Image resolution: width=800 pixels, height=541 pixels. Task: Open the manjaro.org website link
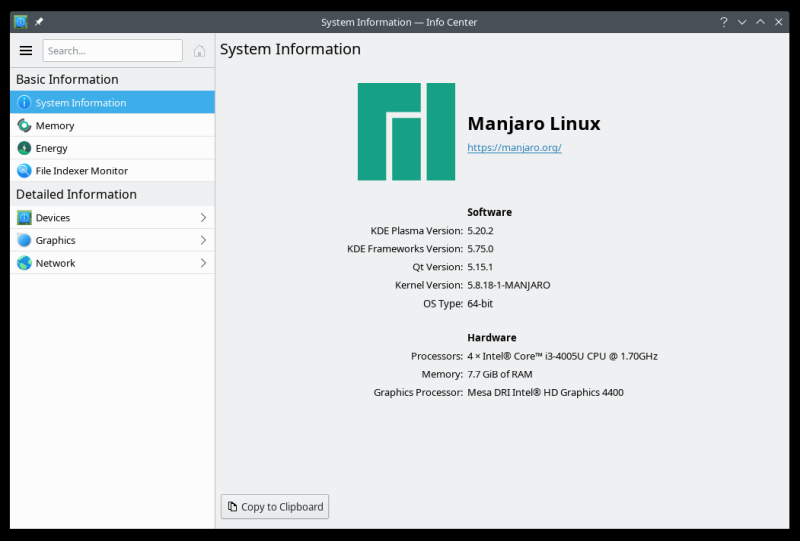[514, 148]
